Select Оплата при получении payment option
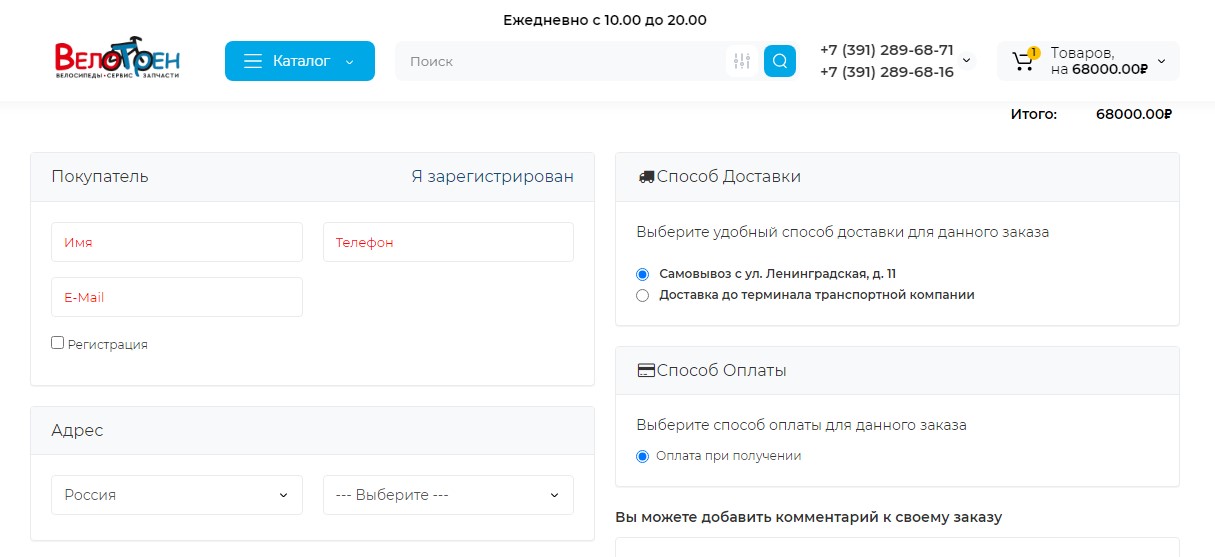1215x557 pixels. tap(643, 456)
